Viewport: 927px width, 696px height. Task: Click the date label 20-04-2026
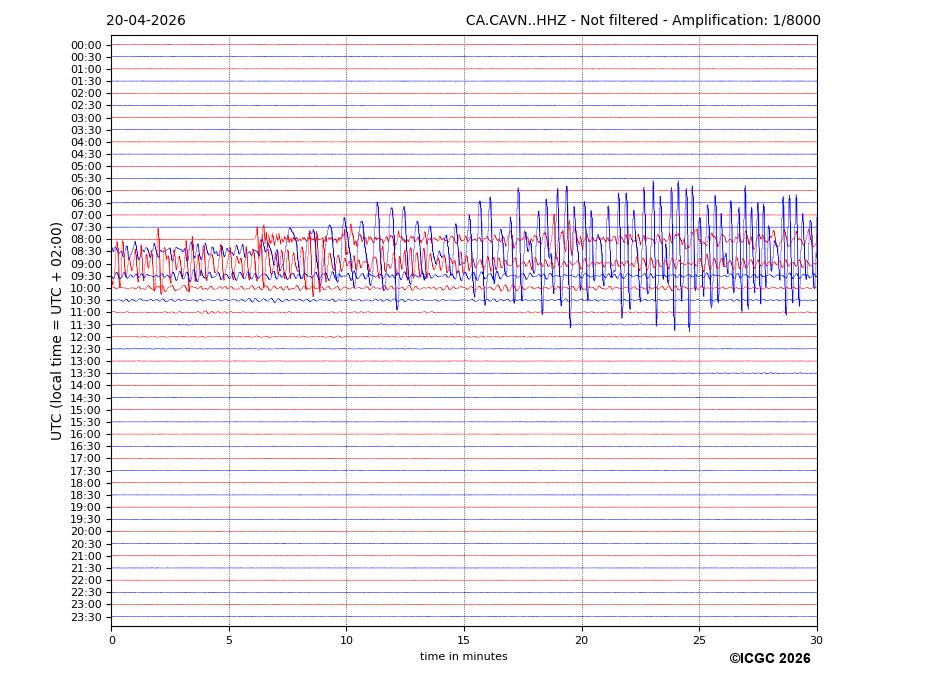[x=146, y=21]
